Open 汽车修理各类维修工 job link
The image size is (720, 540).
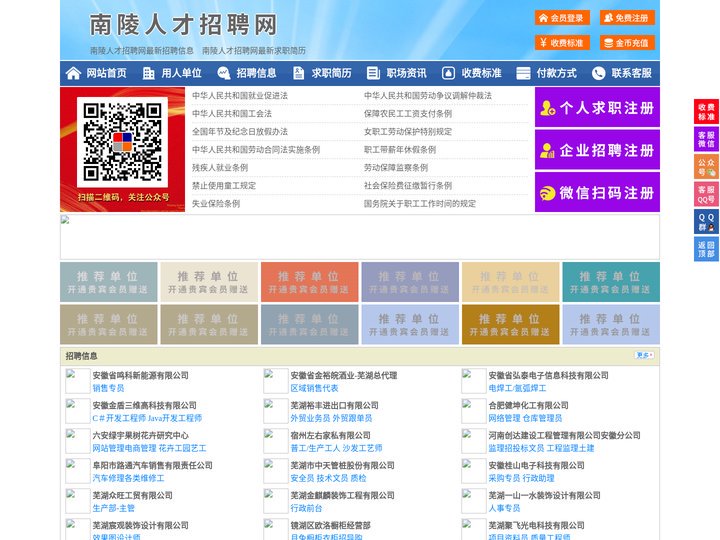click(129, 478)
